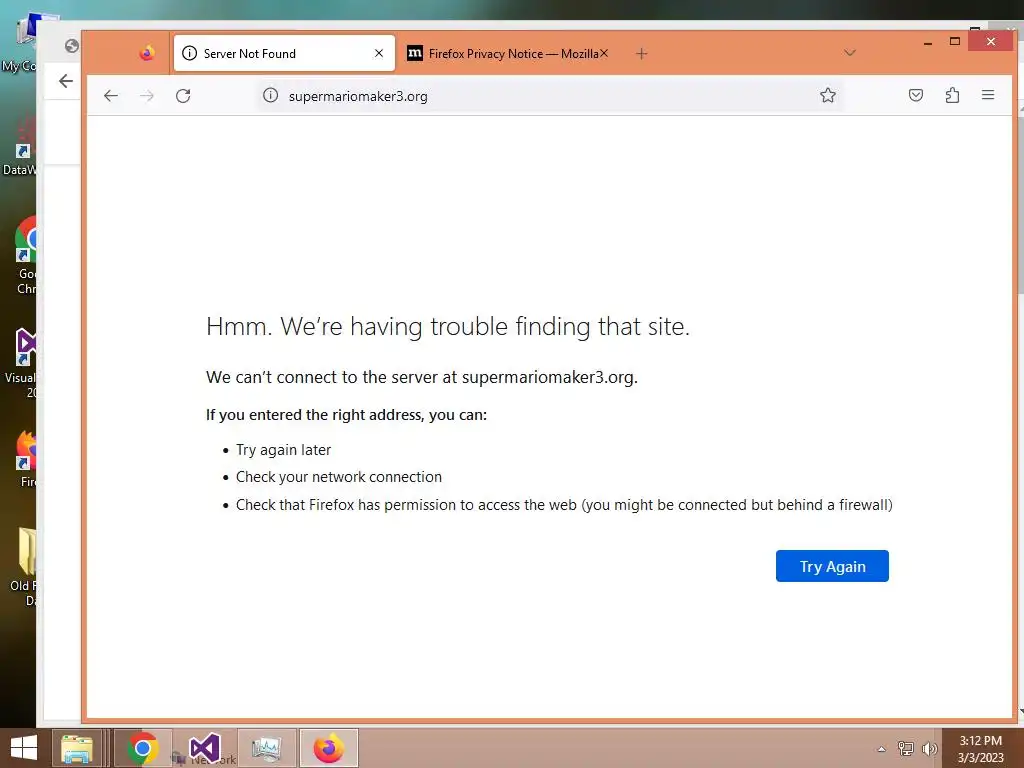Select Firefox desktop shortcut
The width and height of the screenshot is (1024, 768).
click(26, 458)
